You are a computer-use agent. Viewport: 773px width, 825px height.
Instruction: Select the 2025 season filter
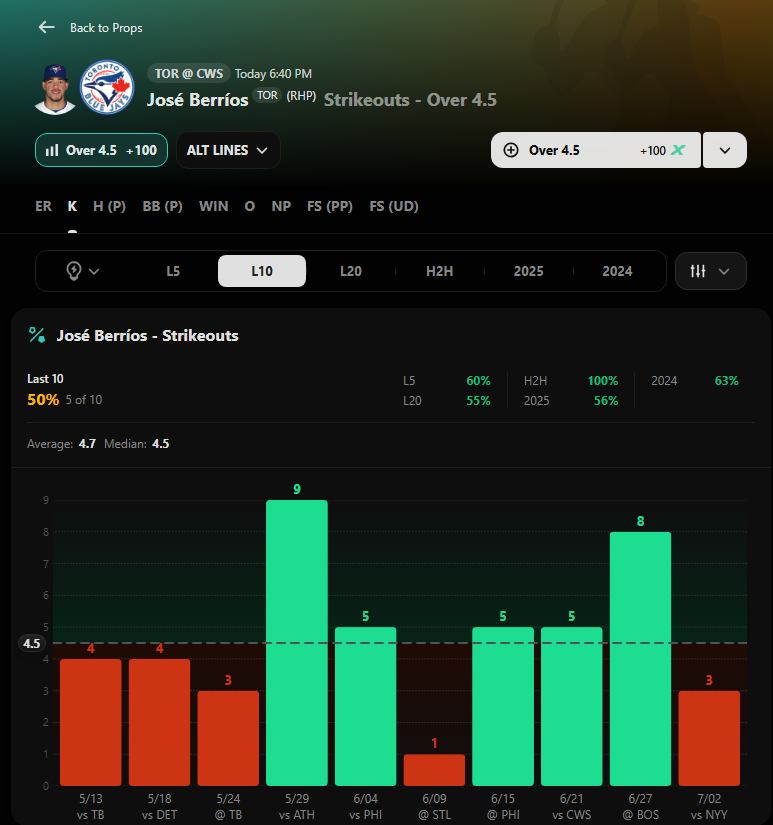pyautogui.click(x=528, y=271)
